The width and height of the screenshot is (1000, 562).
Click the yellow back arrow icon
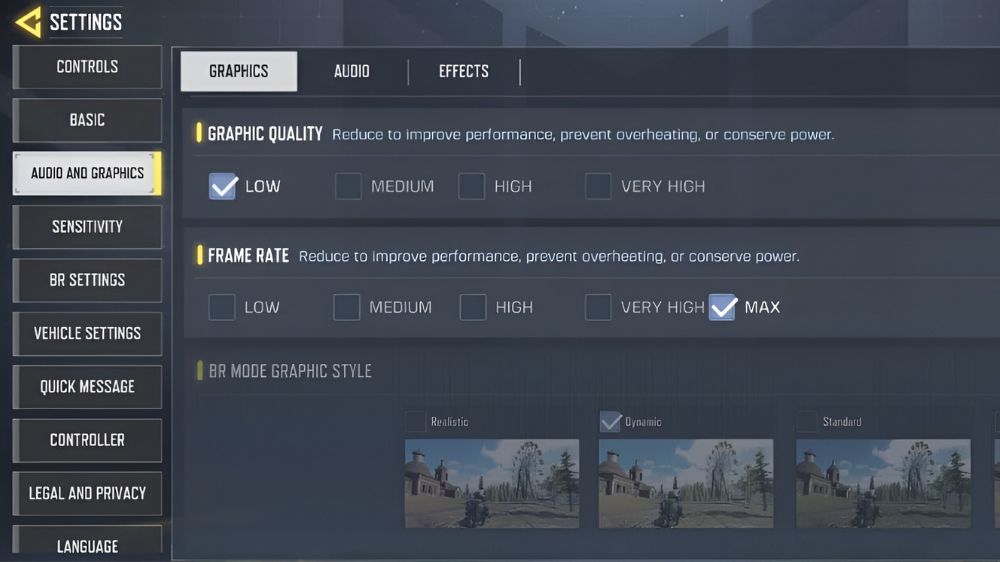[x=28, y=21]
